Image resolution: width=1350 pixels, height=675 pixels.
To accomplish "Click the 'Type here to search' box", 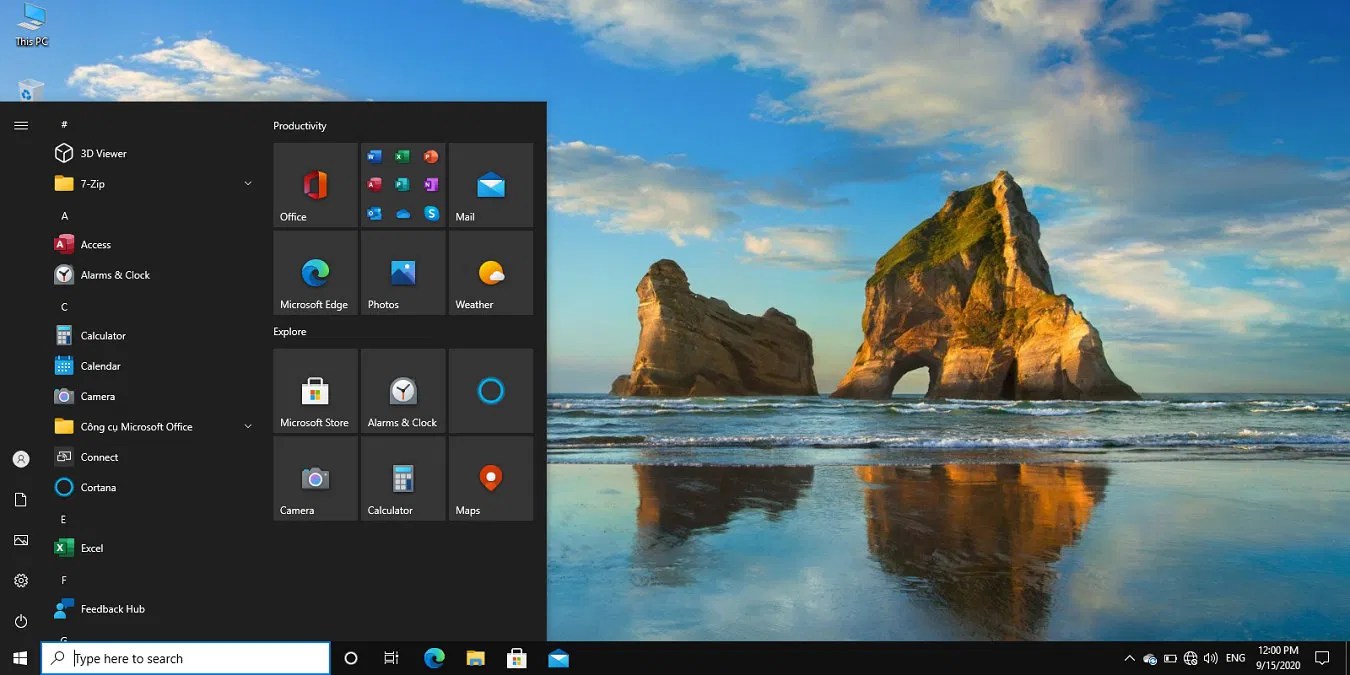I will (186, 658).
